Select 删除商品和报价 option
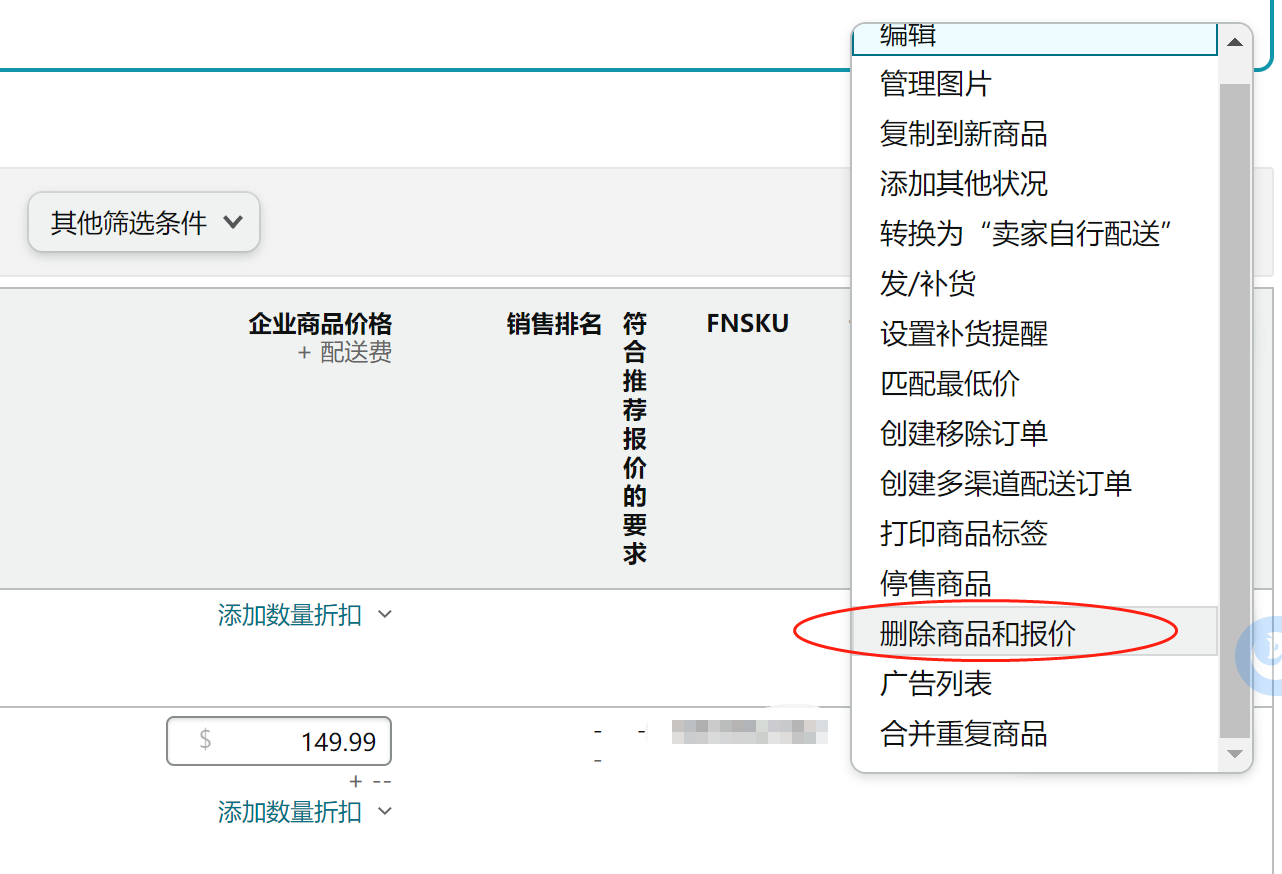Viewport: 1282px width, 874px height. pos(1034,632)
